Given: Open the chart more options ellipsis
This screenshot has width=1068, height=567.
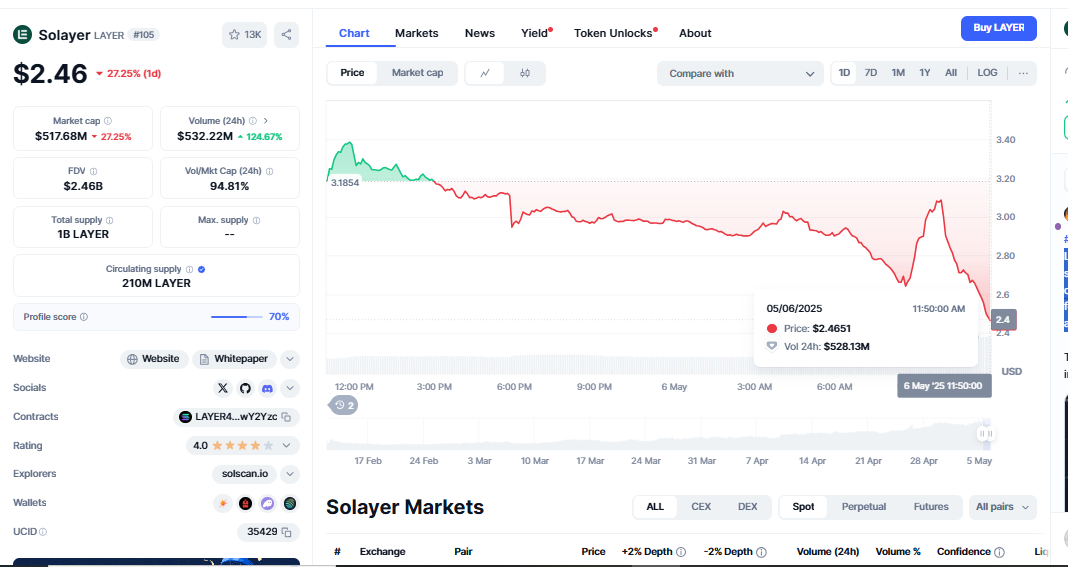Looking at the screenshot, I should pos(1023,73).
